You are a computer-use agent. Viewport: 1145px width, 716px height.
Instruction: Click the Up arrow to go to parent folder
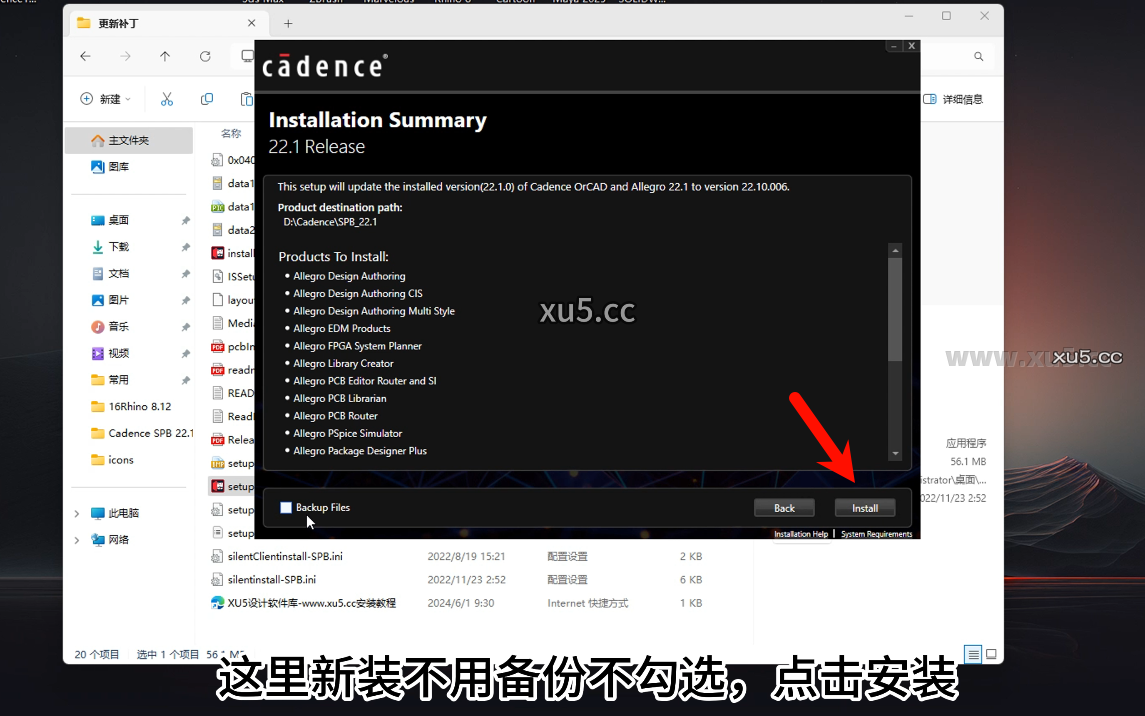(x=165, y=56)
